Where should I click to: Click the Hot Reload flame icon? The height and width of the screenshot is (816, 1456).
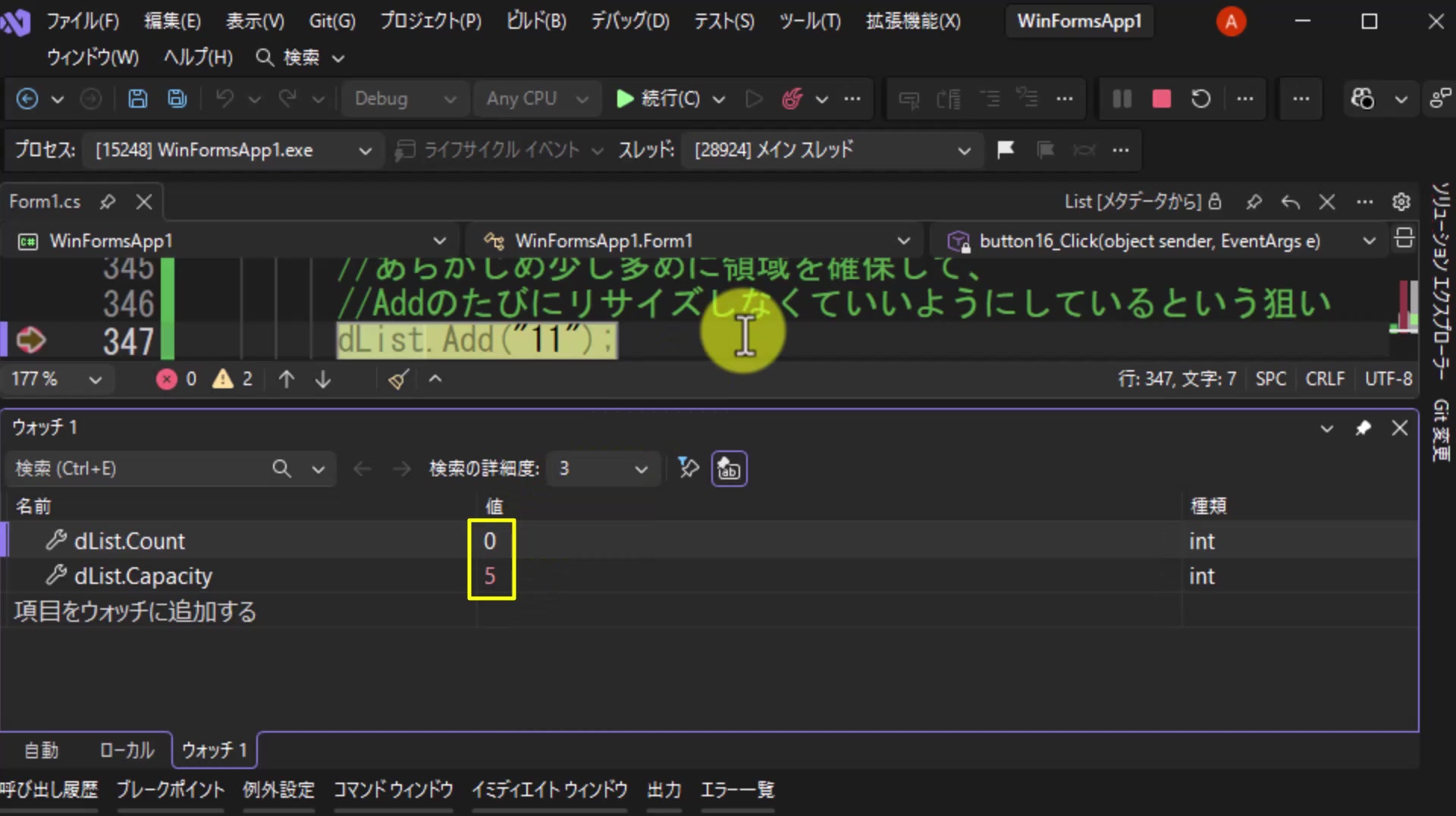coord(792,99)
